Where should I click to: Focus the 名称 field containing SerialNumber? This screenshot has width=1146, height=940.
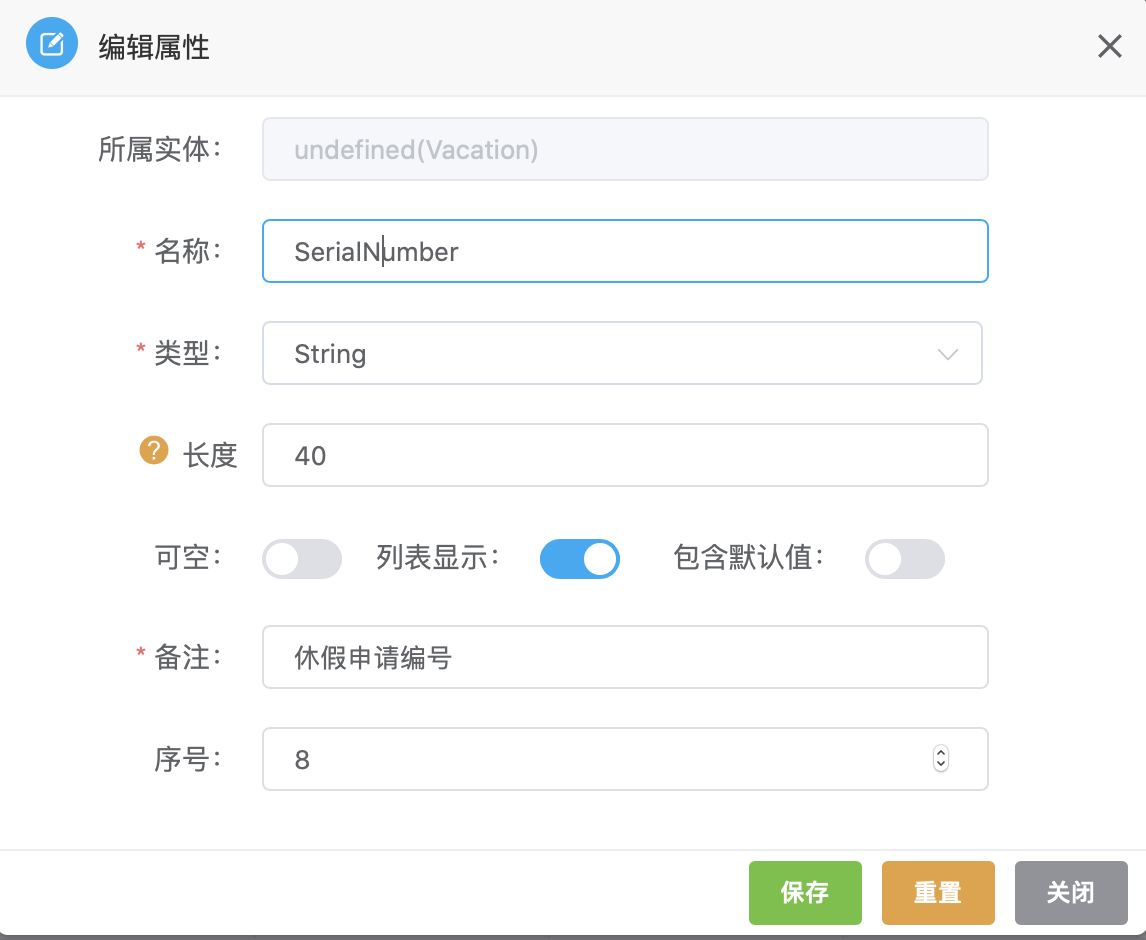click(624, 251)
